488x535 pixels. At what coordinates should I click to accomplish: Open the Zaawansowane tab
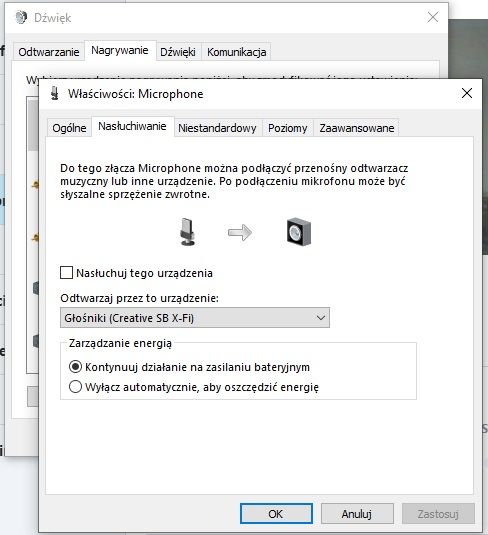tap(357, 128)
